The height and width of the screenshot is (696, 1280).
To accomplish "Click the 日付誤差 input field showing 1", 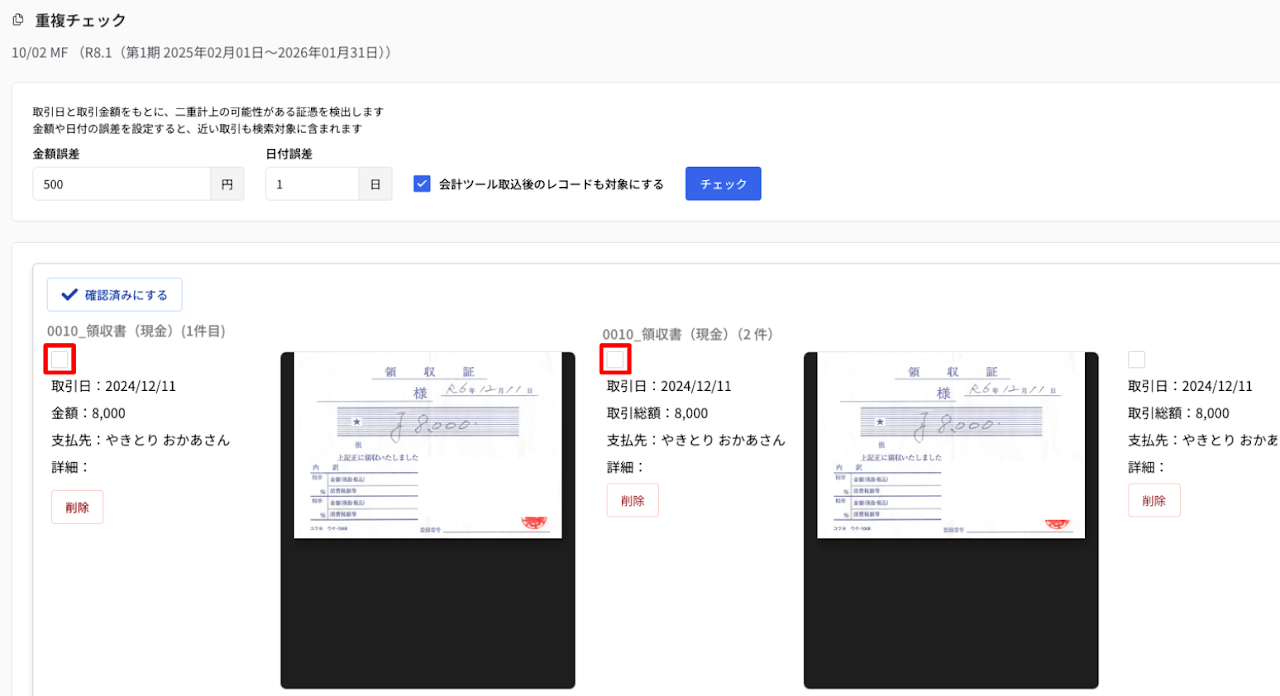I will [312, 184].
